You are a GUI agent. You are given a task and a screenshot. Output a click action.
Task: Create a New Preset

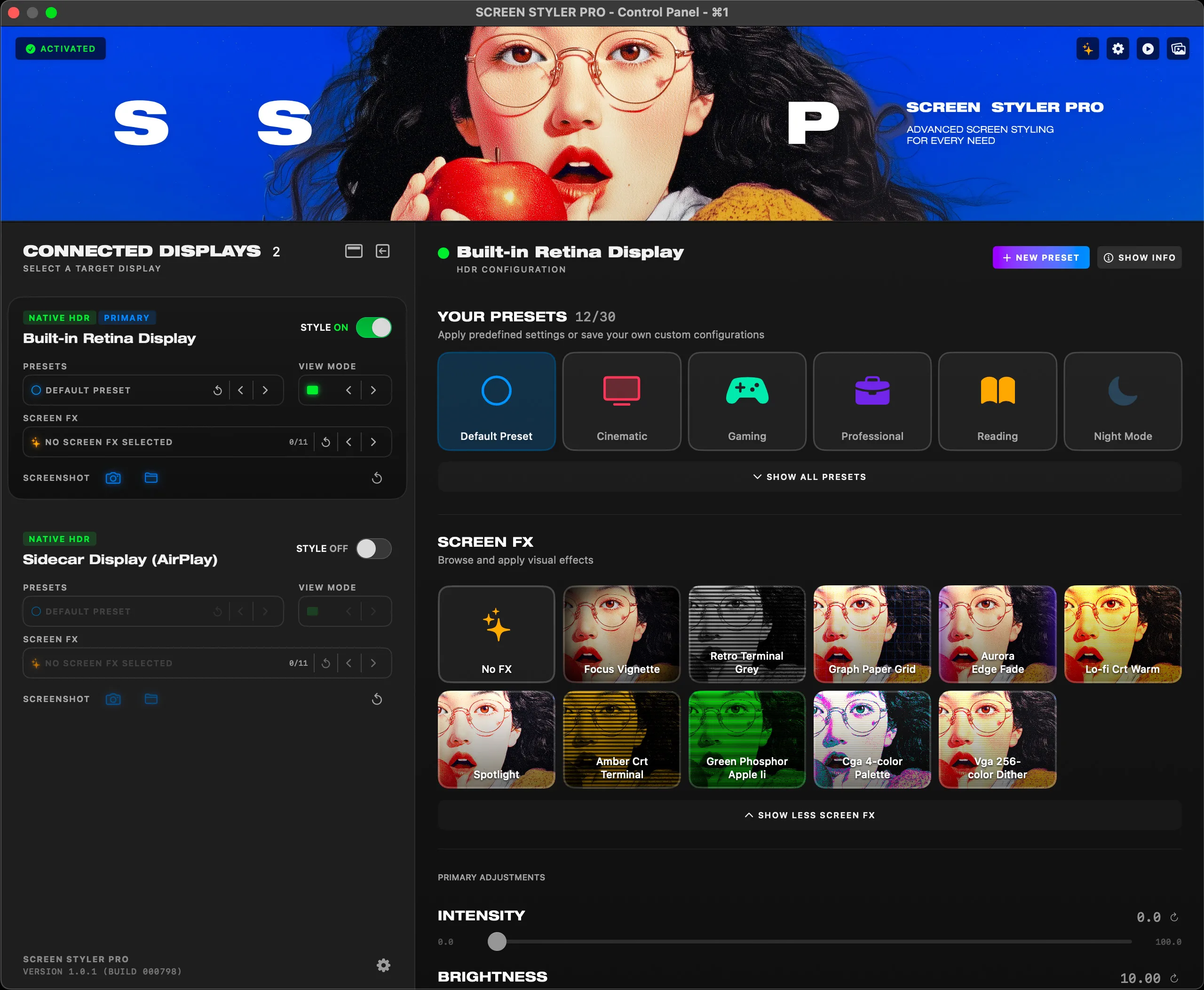1040,257
